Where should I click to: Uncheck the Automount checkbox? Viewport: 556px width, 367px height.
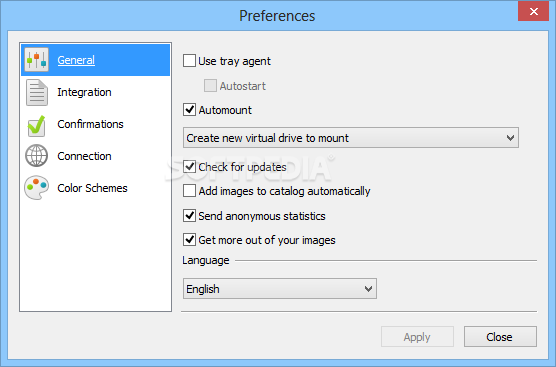click(x=189, y=110)
